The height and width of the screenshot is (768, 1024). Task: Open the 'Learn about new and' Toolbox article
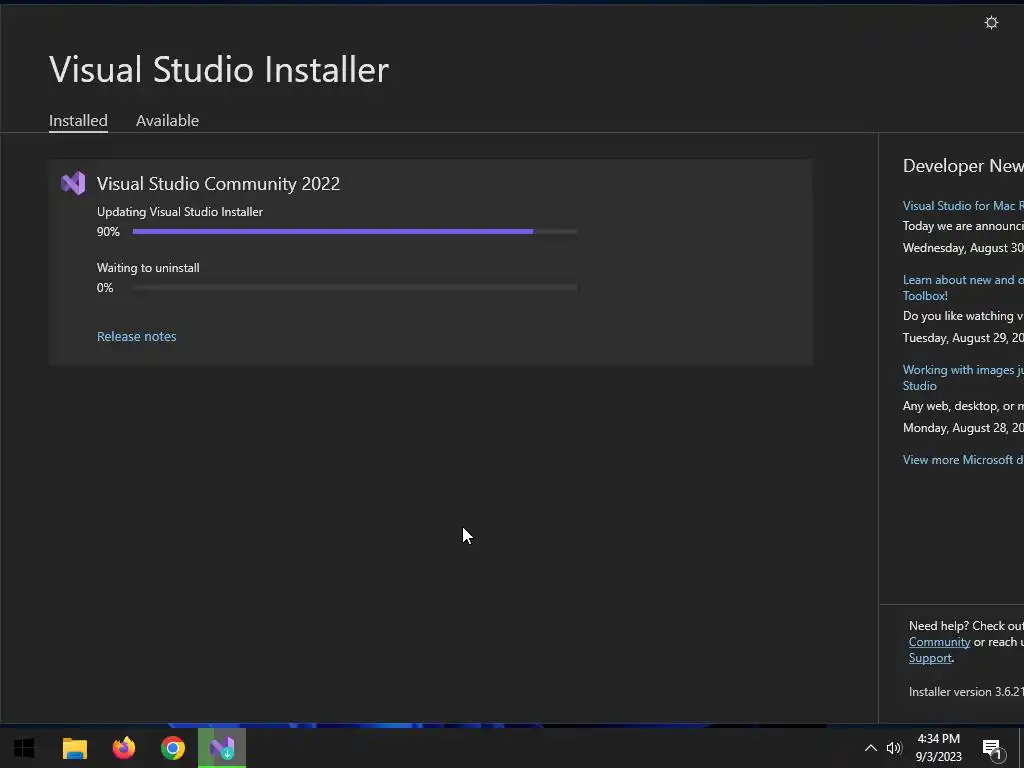963,287
